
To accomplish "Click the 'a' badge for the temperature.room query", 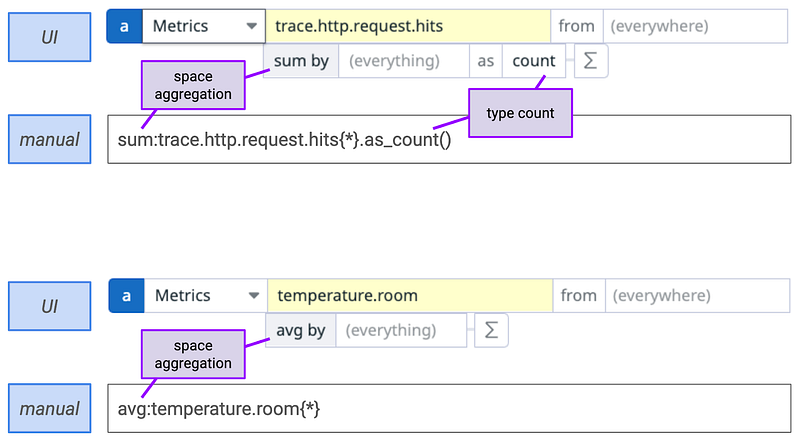I will pyautogui.click(x=126, y=295).
